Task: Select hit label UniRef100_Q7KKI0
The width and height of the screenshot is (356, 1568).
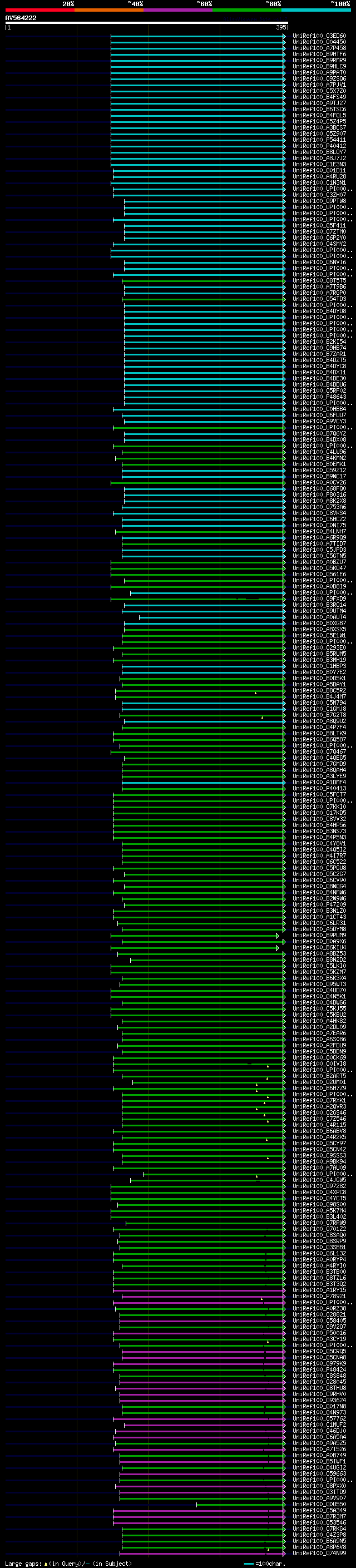Action: pos(319,807)
